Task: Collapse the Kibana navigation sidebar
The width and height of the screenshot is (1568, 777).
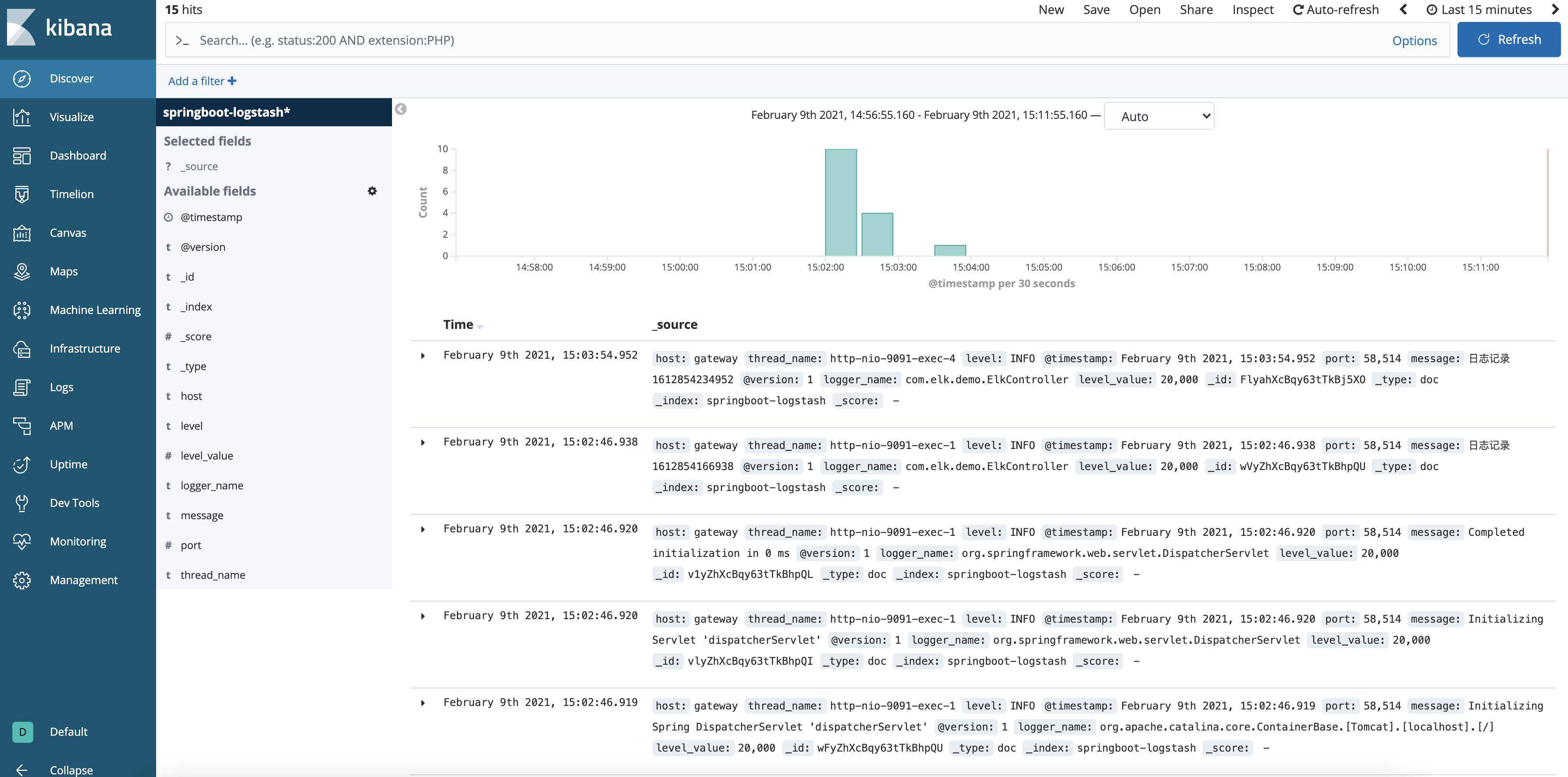Action: point(70,770)
